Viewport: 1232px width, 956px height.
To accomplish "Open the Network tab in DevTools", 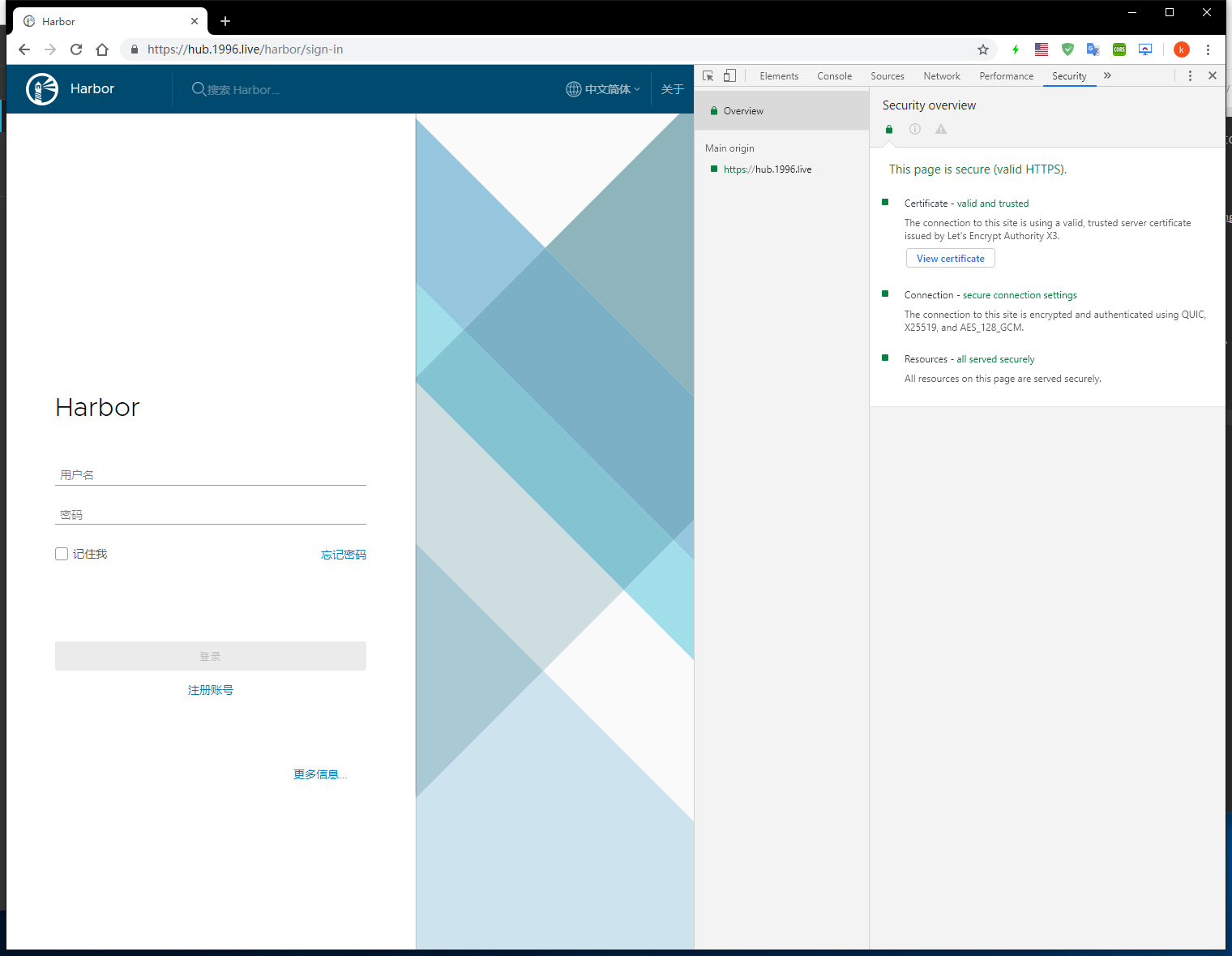I will 942,76.
